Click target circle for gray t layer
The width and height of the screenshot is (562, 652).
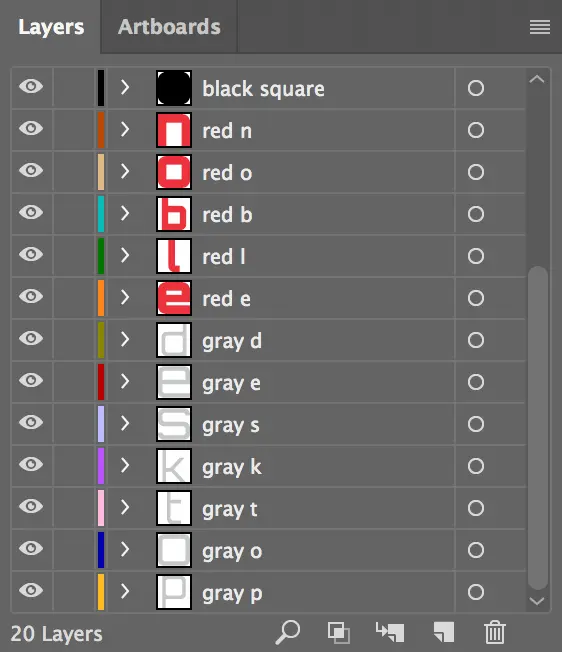click(476, 508)
